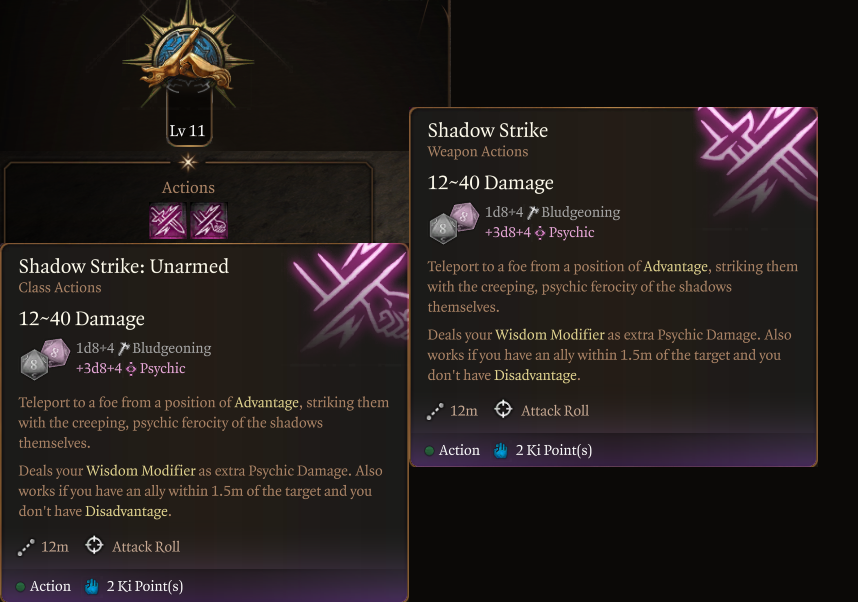Select the right Shadow Strike action icon under Actions
This screenshot has height=602, width=858.
point(208,221)
